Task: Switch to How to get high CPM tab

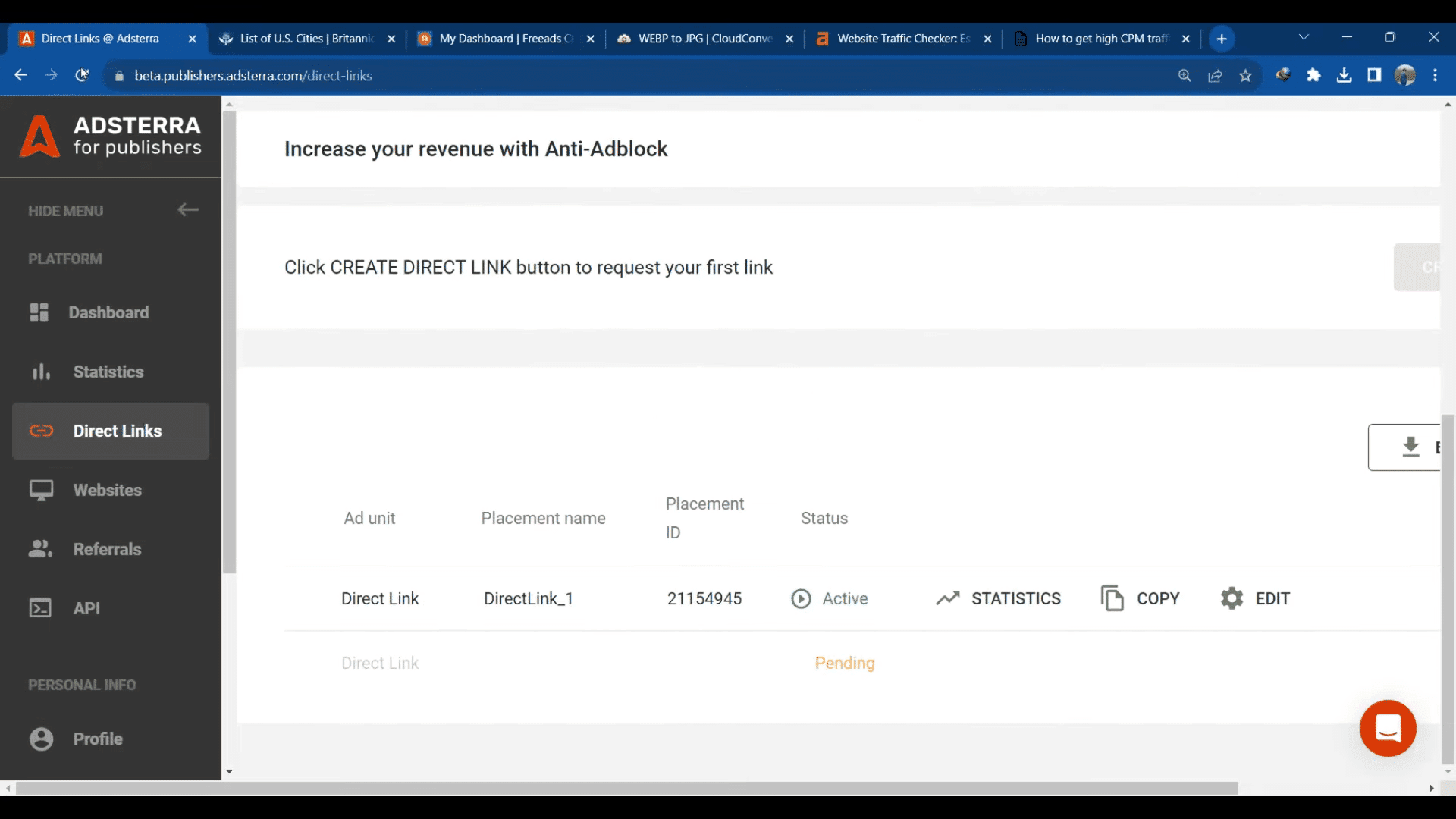Action: tap(1101, 39)
